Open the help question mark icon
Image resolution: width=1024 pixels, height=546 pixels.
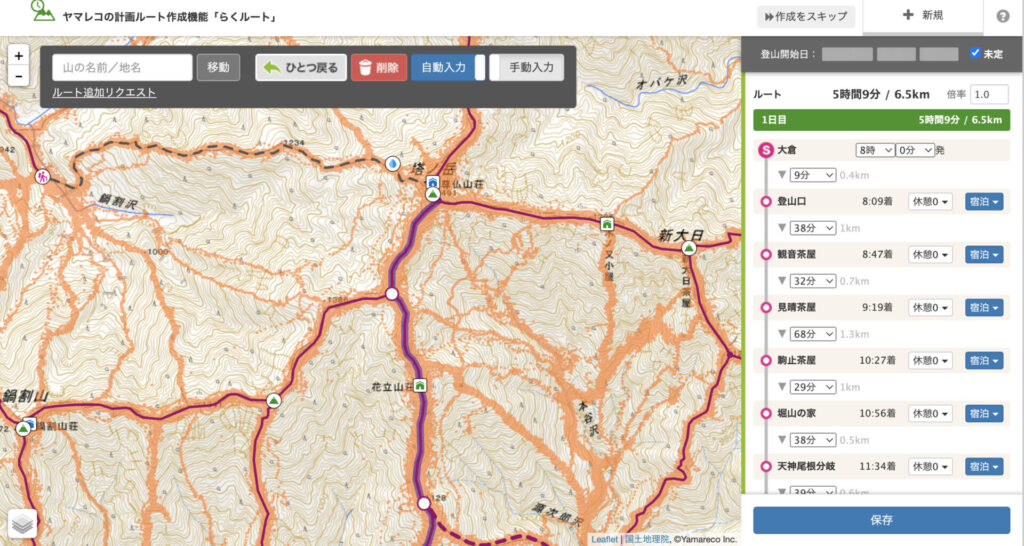[1003, 16]
